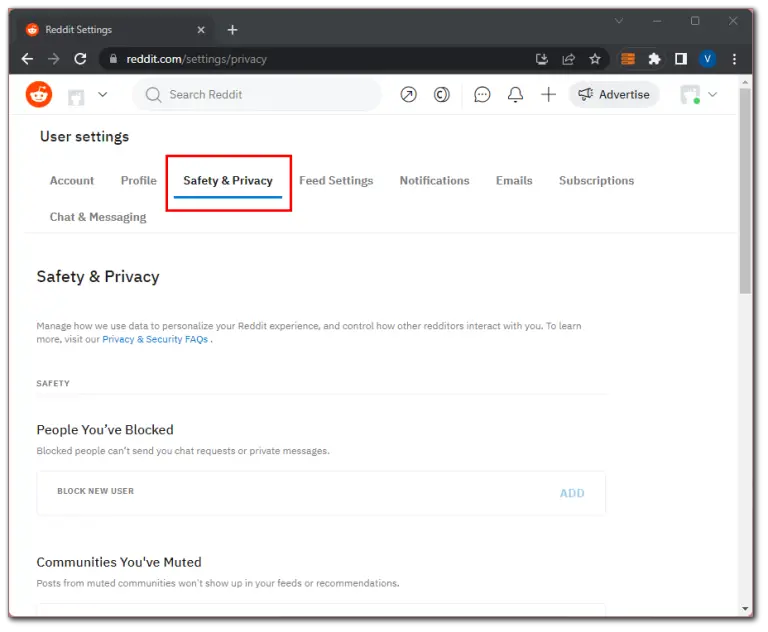
Task: Open the Notifications bell icon
Action: click(515, 95)
